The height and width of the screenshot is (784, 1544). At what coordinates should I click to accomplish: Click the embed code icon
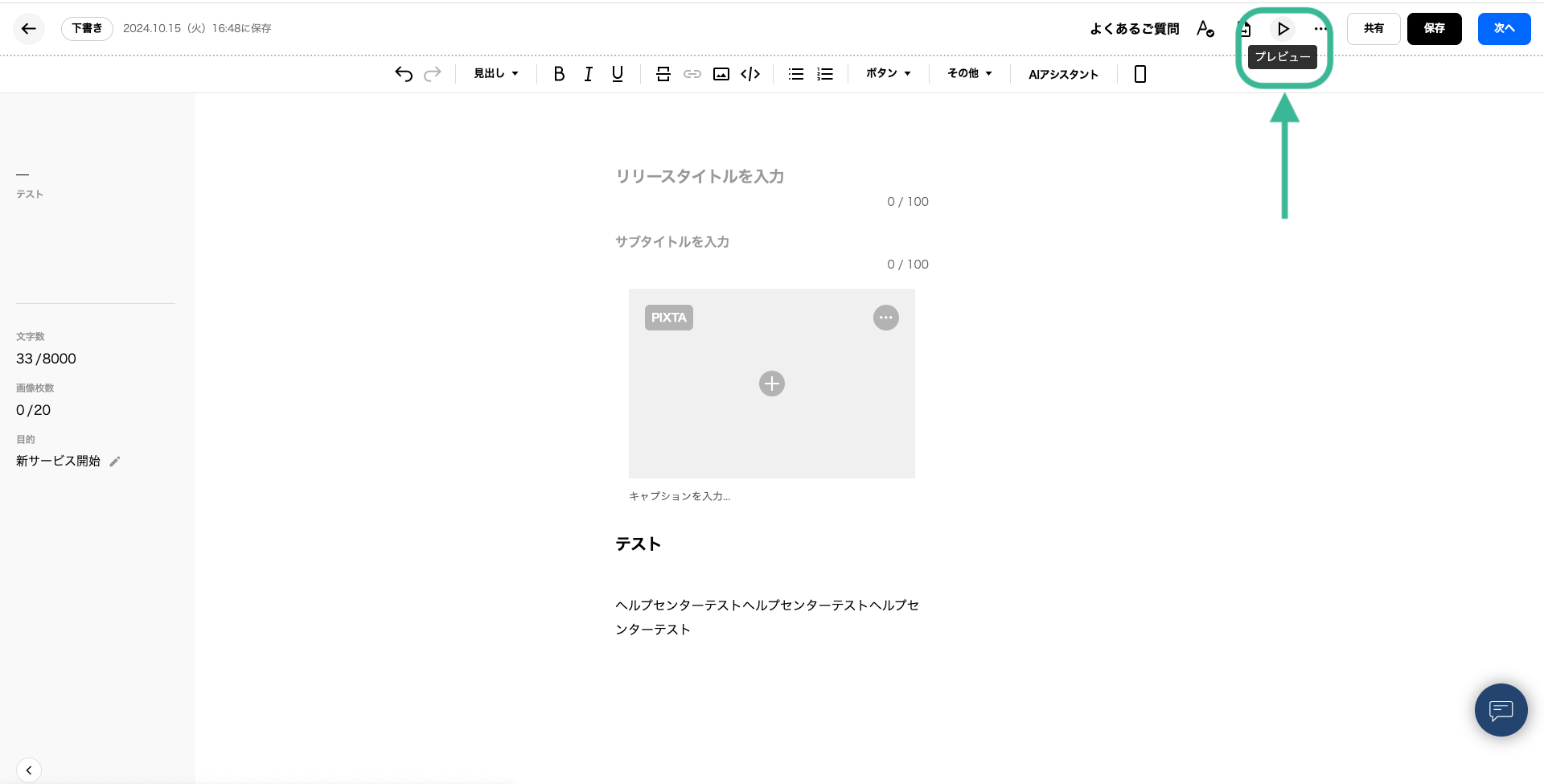coord(750,74)
